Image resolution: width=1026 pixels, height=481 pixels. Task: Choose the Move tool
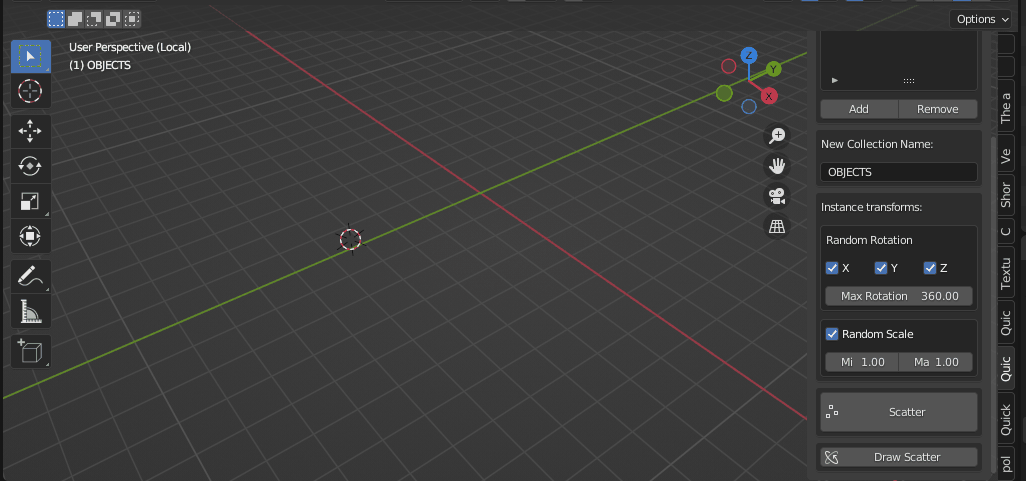[30, 132]
